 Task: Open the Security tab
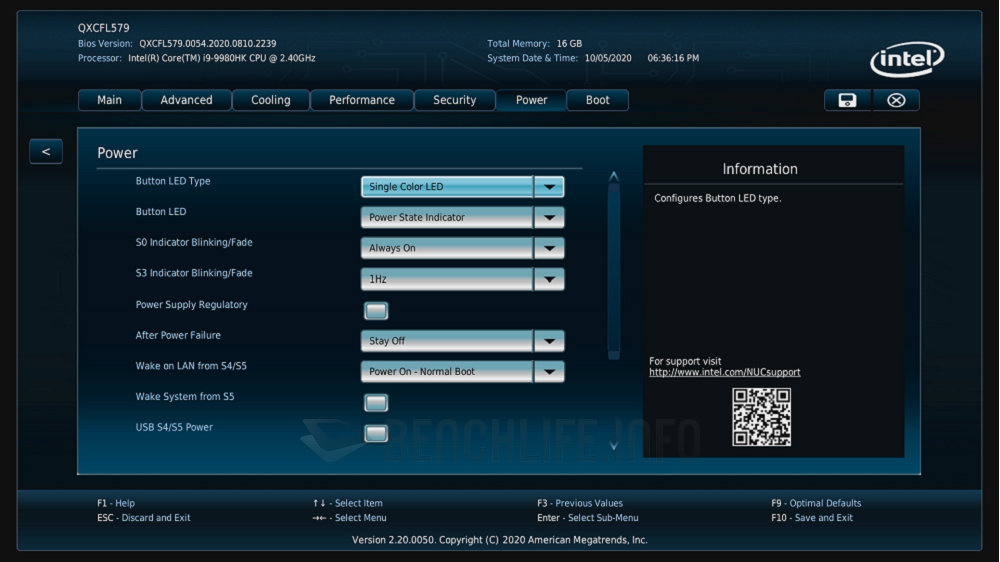pos(454,100)
